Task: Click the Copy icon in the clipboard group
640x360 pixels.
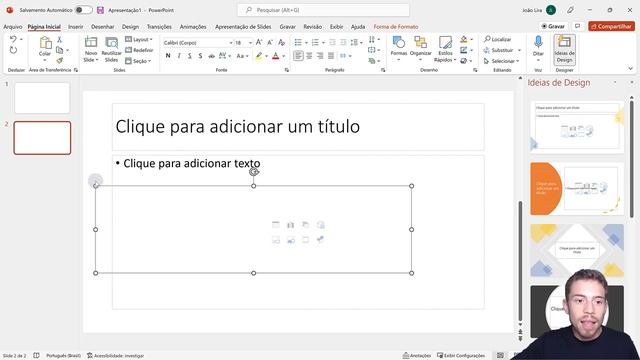Action: 60,50
